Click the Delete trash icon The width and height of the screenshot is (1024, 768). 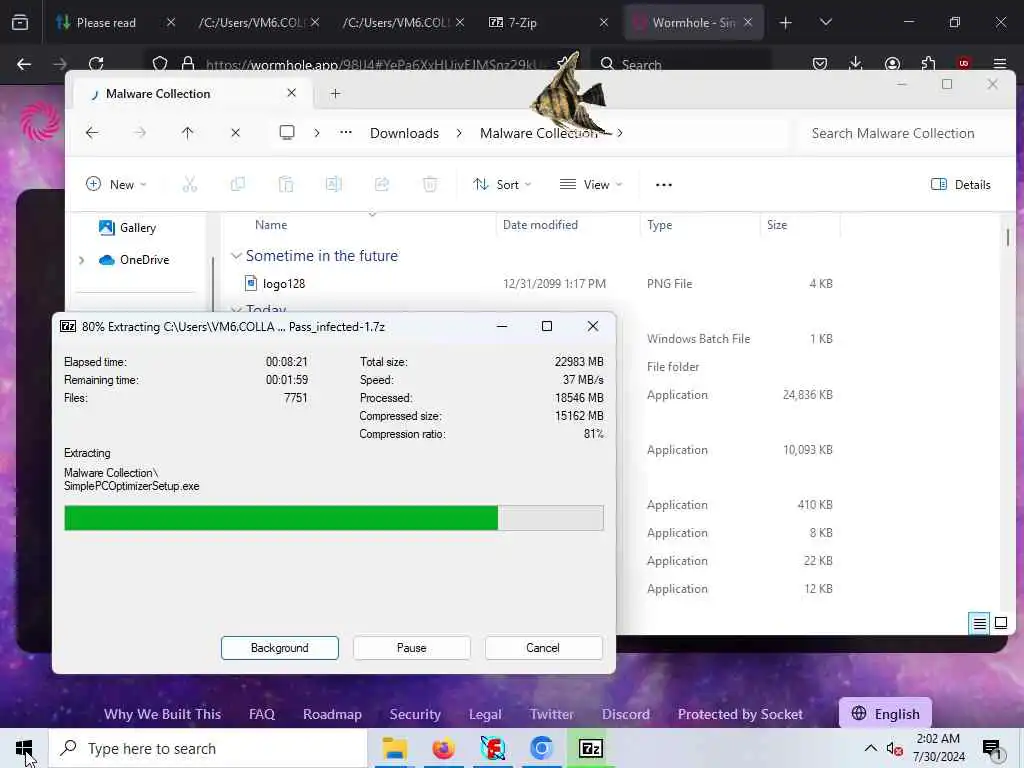pyautogui.click(x=430, y=185)
